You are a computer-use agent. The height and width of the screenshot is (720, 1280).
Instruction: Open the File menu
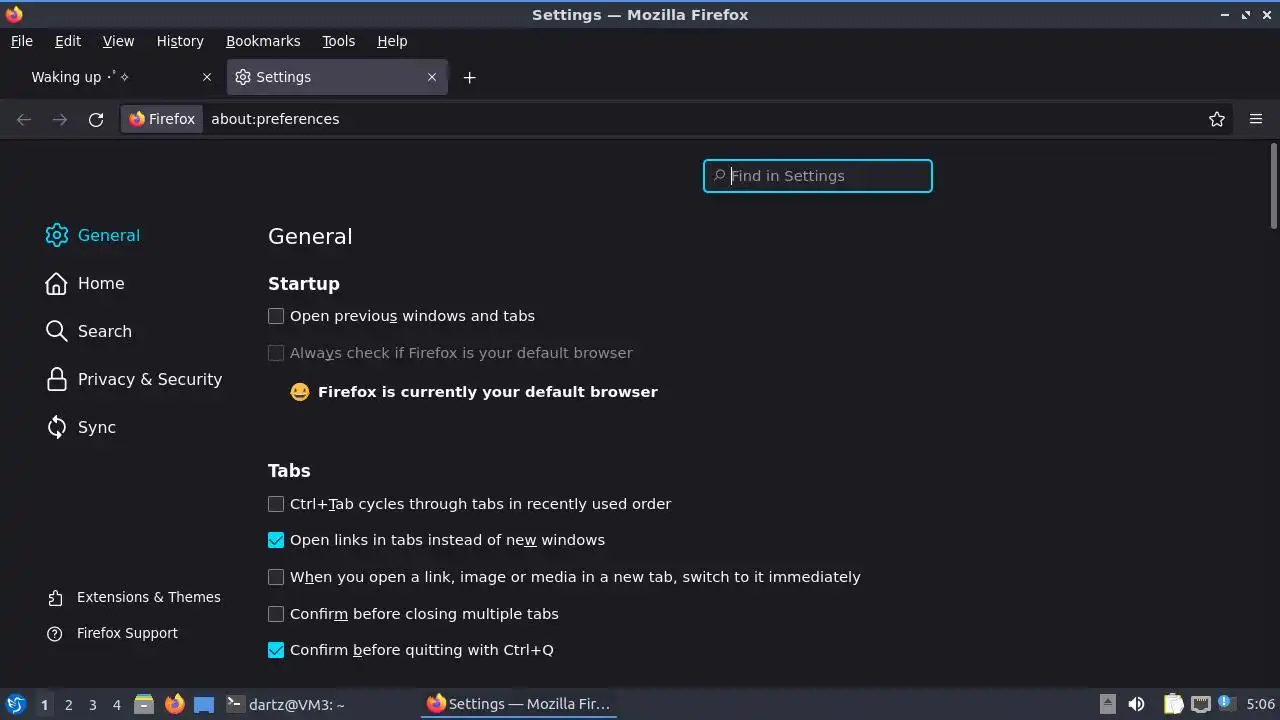click(x=22, y=41)
